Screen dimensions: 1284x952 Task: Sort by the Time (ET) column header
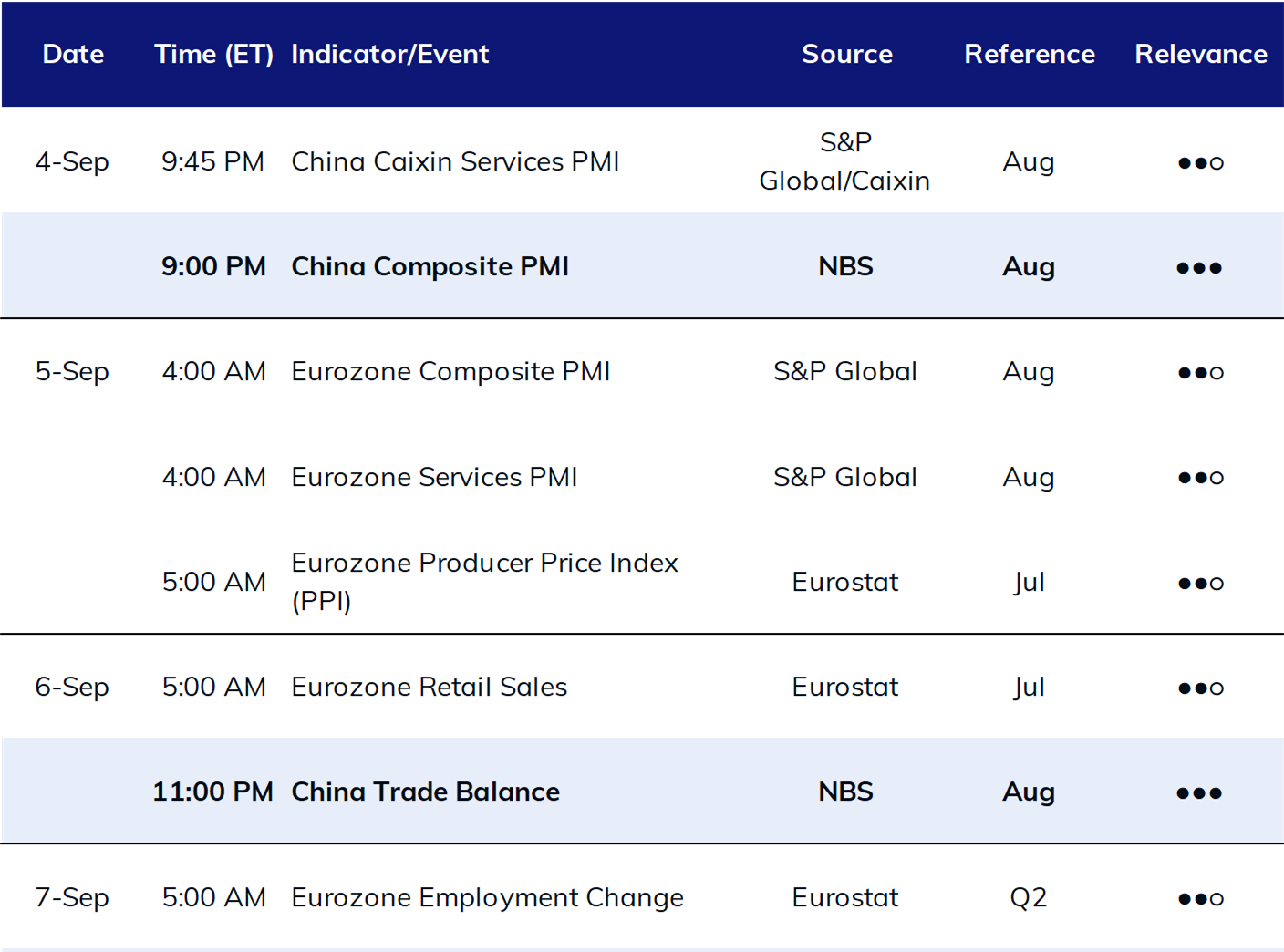213,54
